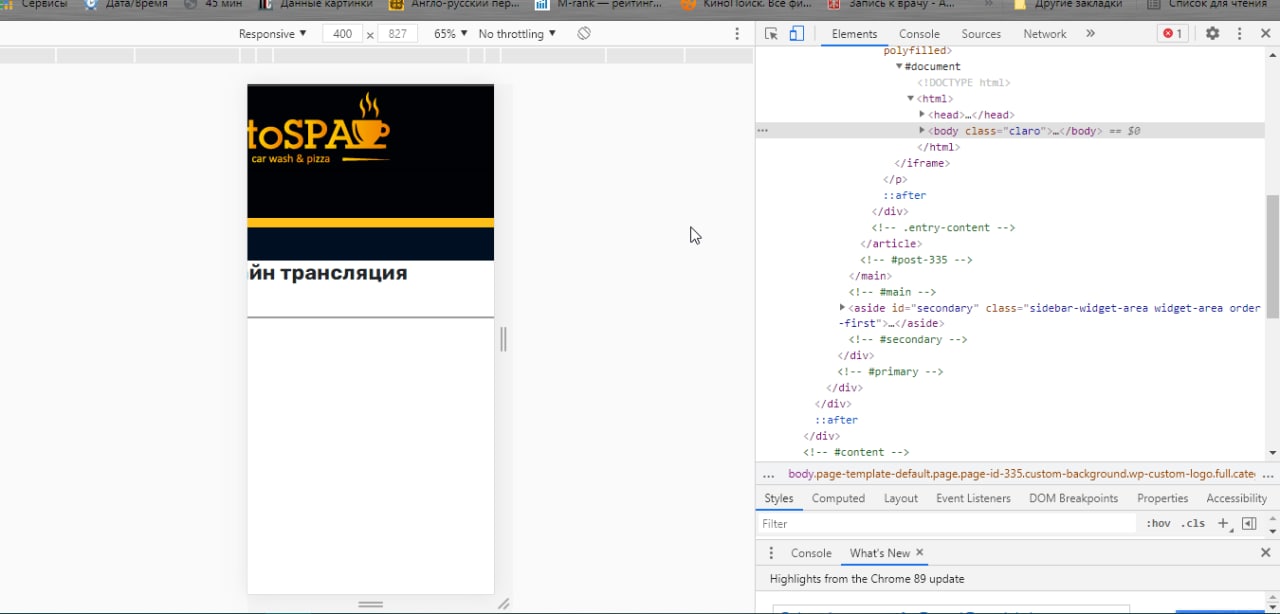Open the Properties pane tab
This screenshot has width=1280, height=614.
pyautogui.click(x=1162, y=498)
